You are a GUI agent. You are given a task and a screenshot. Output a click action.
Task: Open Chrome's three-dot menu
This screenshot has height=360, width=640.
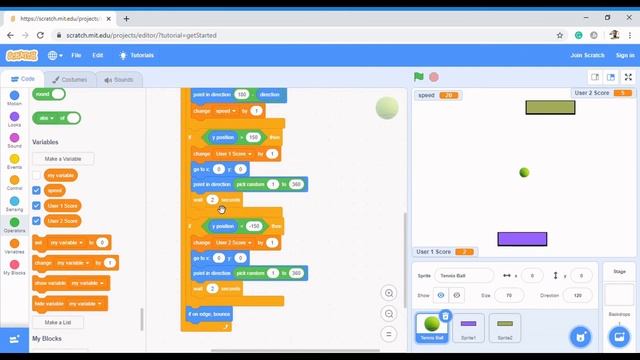click(x=630, y=36)
